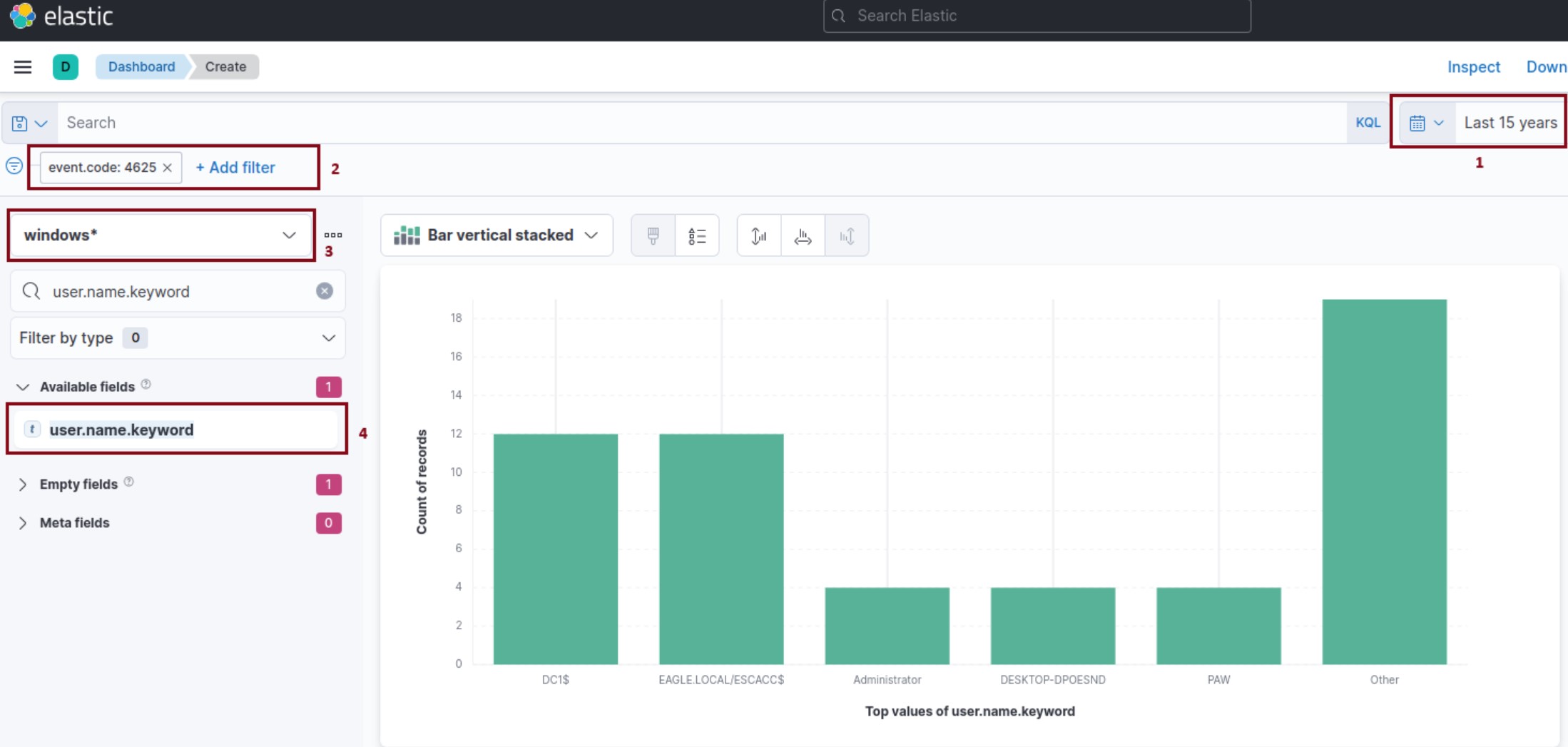Screen dimensions: 1568x747
Task: Focus the field name search input
Action: tap(178, 291)
